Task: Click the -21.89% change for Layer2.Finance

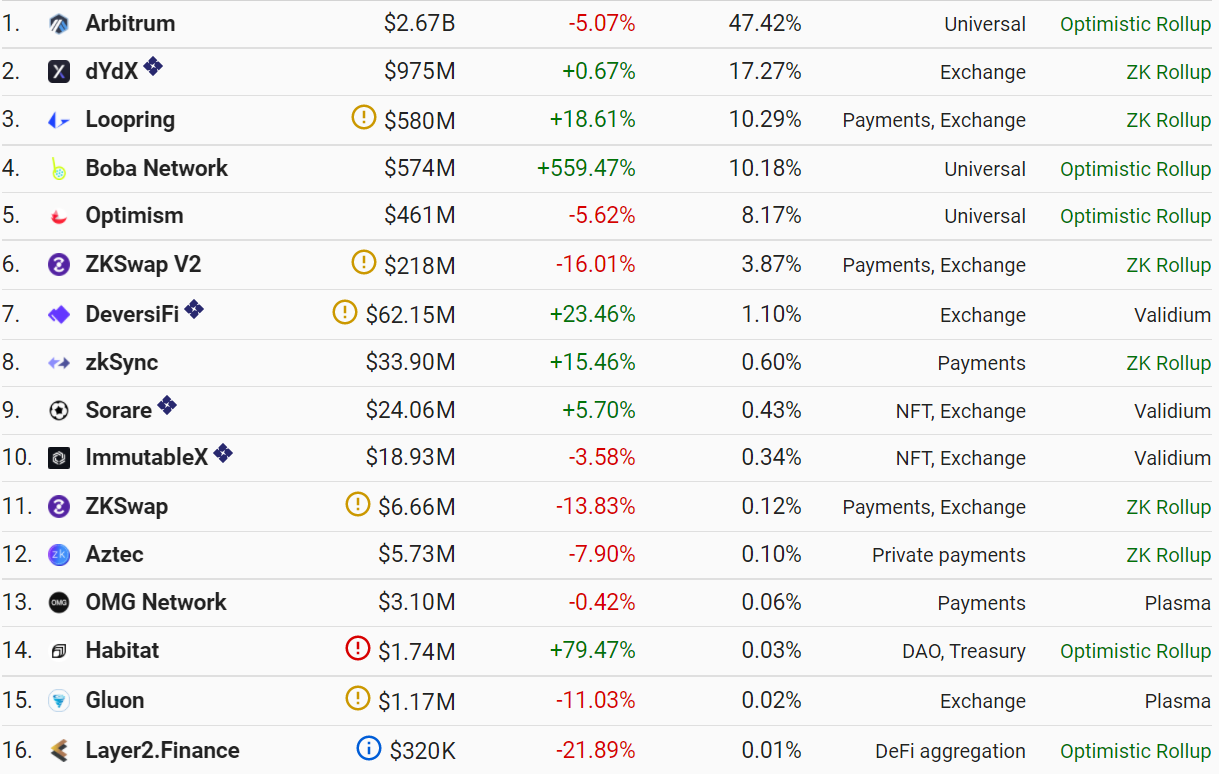Action: coord(596,751)
